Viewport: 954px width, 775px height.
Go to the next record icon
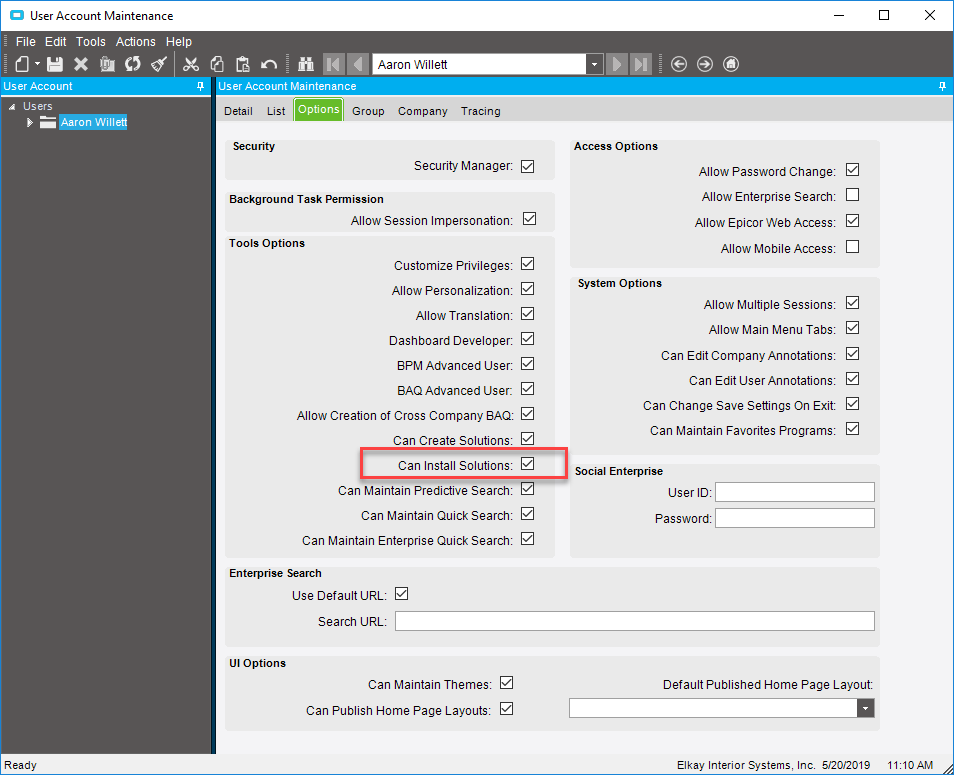(616, 64)
